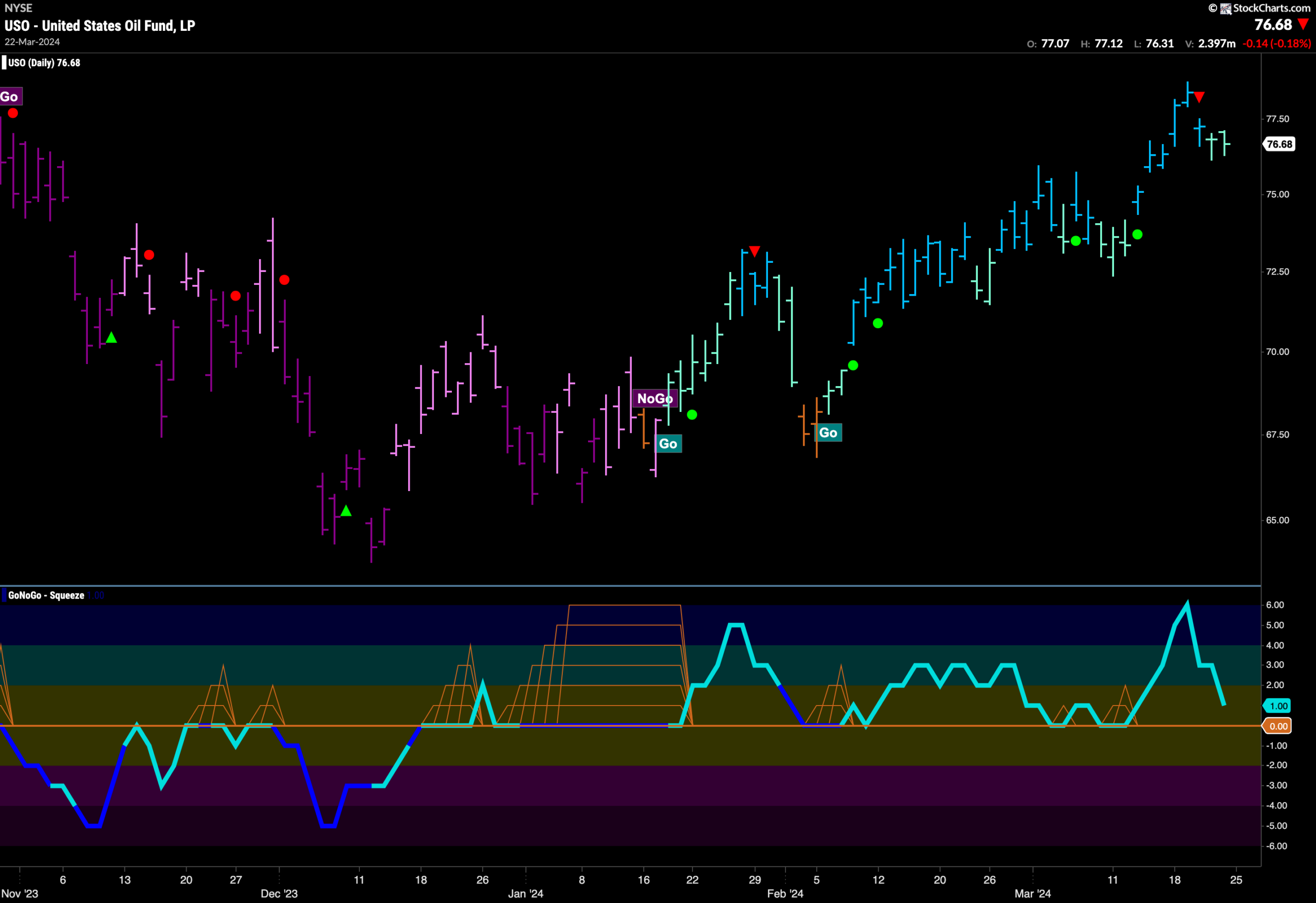This screenshot has height=903, width=1316.
Task: Click the USO (Daily) 76.68 legend label
Action: pos(44,63)
